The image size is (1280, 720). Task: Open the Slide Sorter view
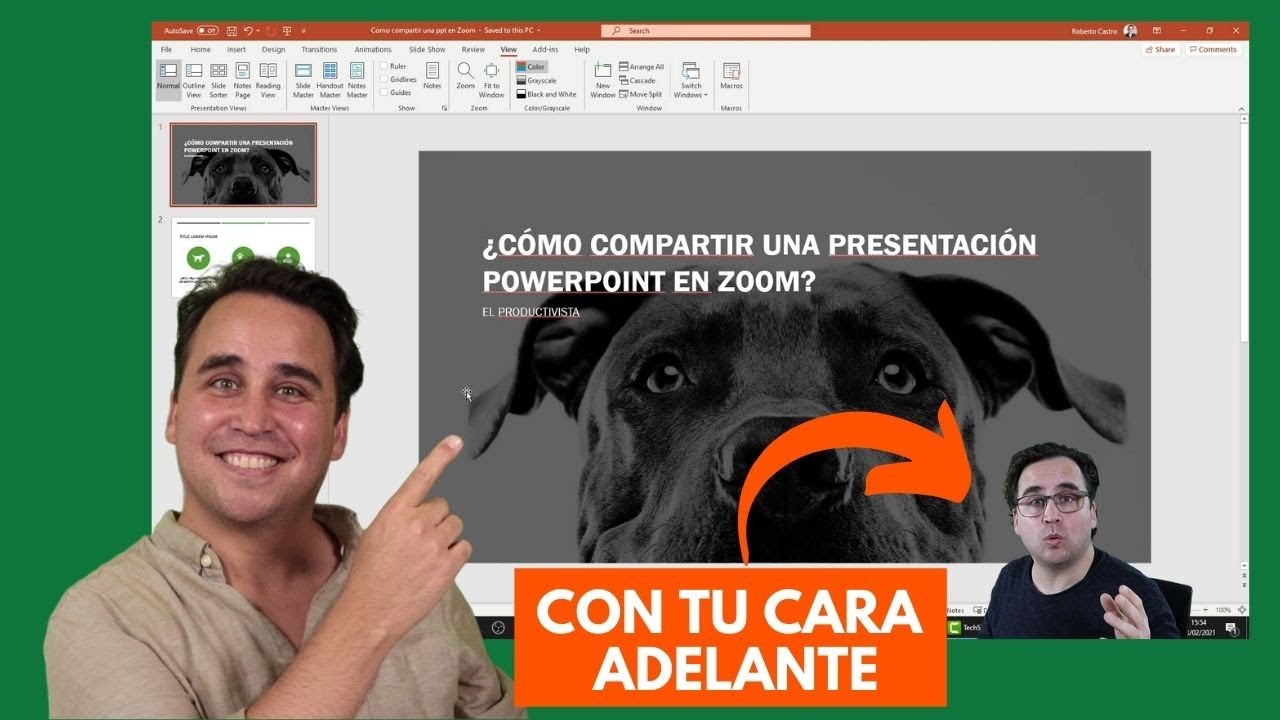point(218,80)
